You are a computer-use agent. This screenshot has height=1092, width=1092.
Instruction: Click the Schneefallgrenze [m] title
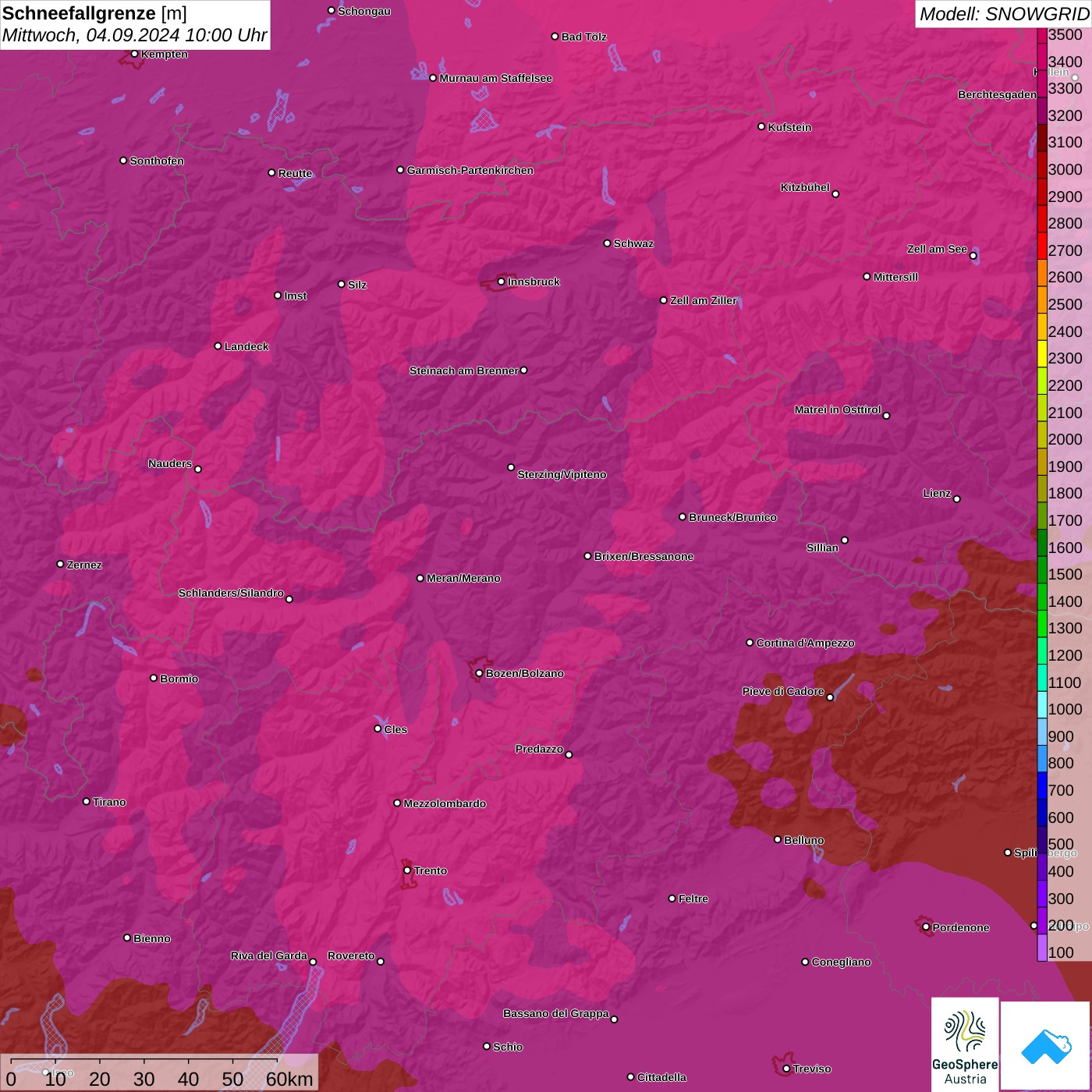coord(94,13)
